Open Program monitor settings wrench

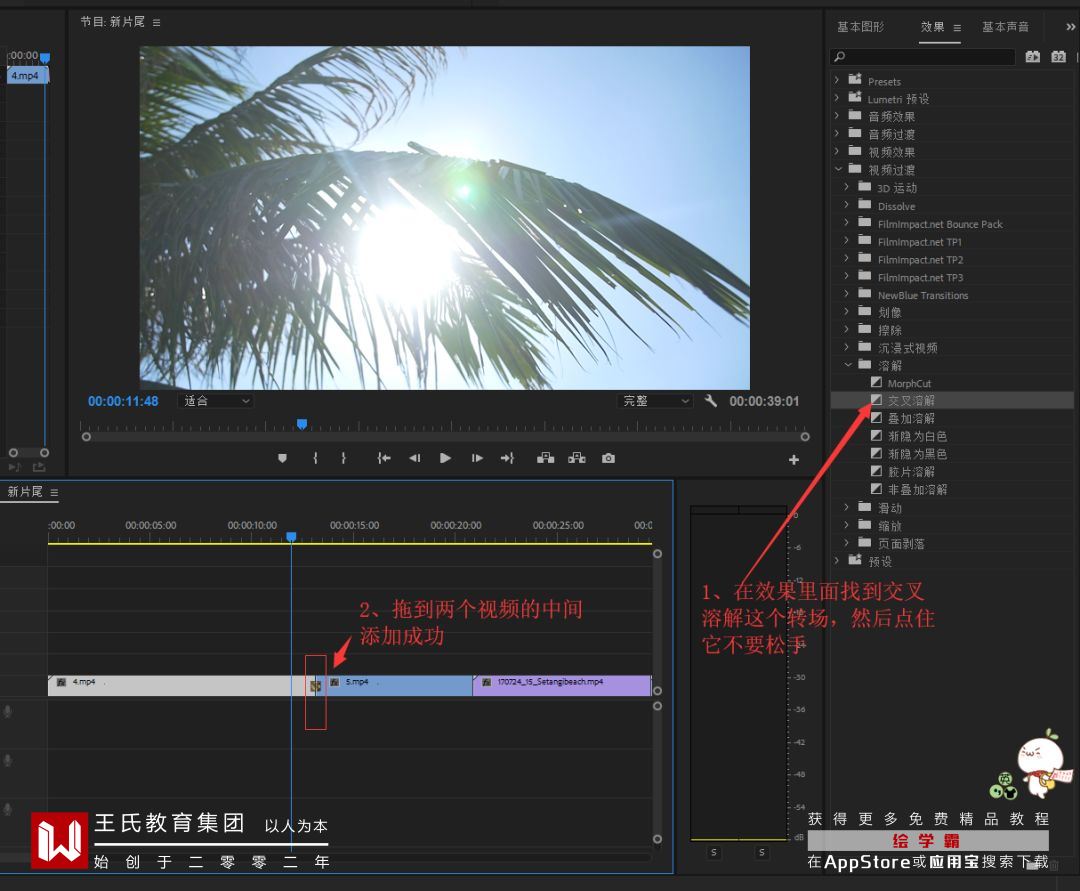(711, 400)
